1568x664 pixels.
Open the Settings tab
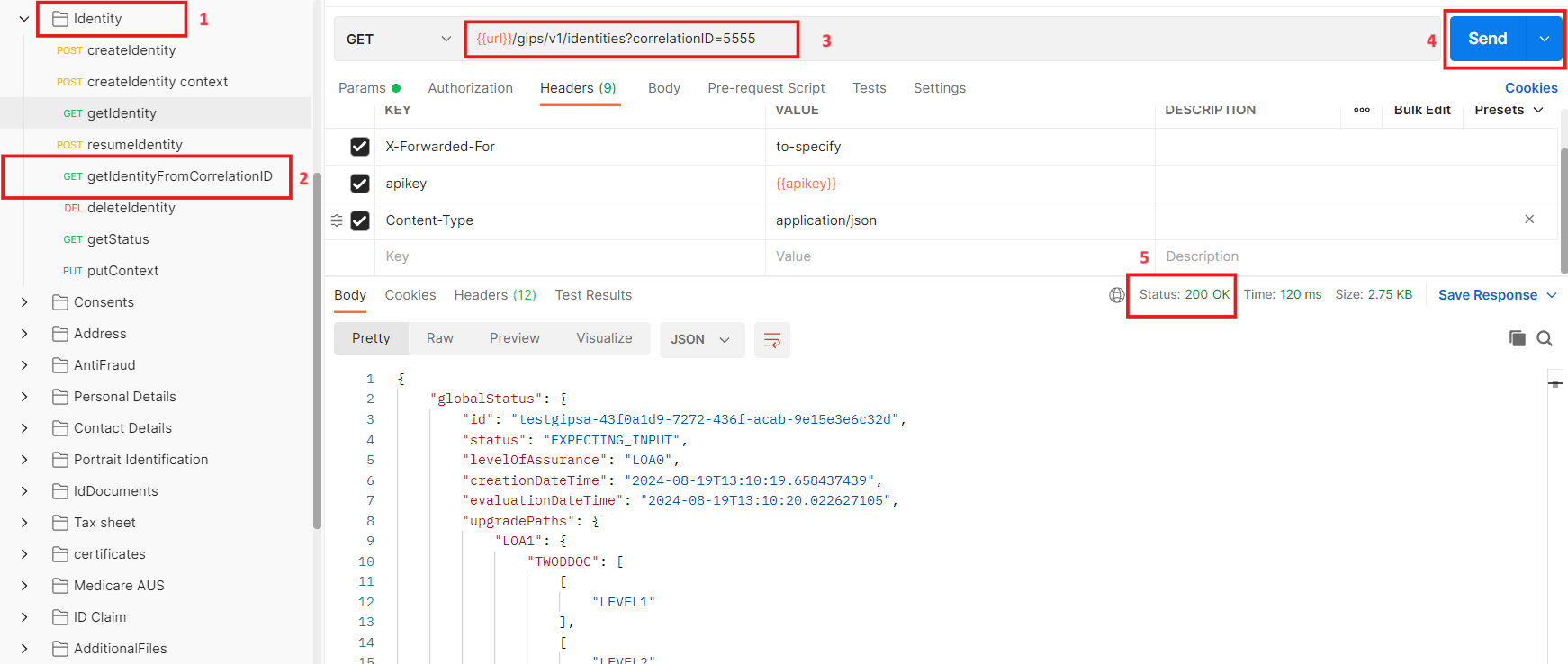coord(940,88)
